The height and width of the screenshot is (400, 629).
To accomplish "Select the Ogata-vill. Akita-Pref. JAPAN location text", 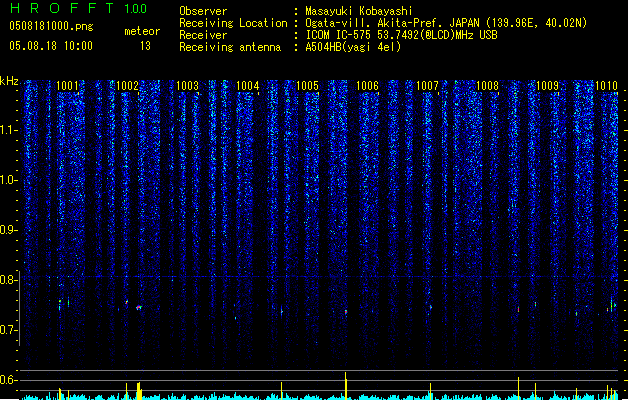I will (446, 23).
